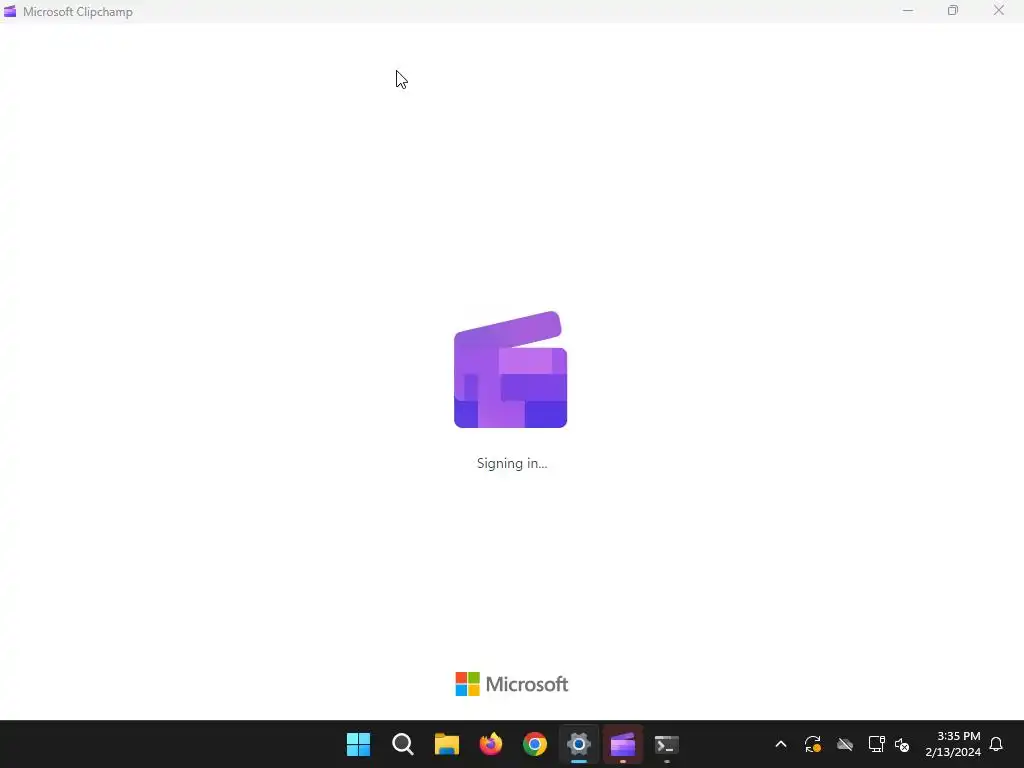Open network status tray icon
Screen dimensions: 1024x768
(x=876, y=744)
